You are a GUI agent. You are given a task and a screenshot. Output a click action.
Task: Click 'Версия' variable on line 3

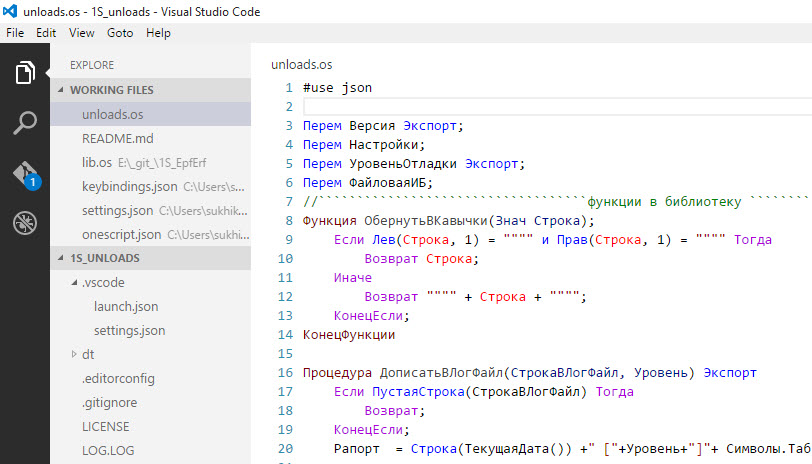tap(372, 126)
